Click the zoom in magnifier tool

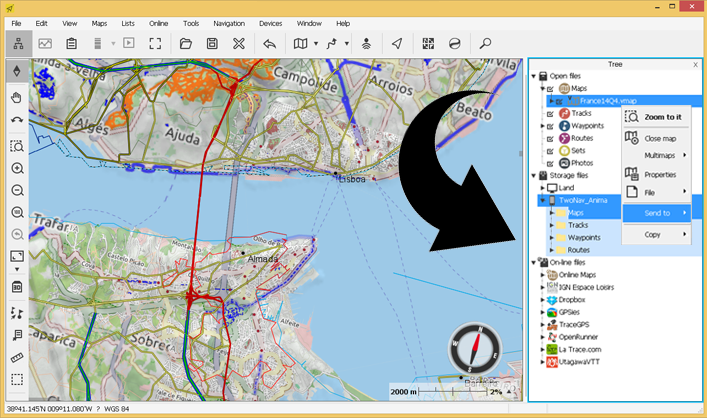pyautogui.click(x=17, y=169)
